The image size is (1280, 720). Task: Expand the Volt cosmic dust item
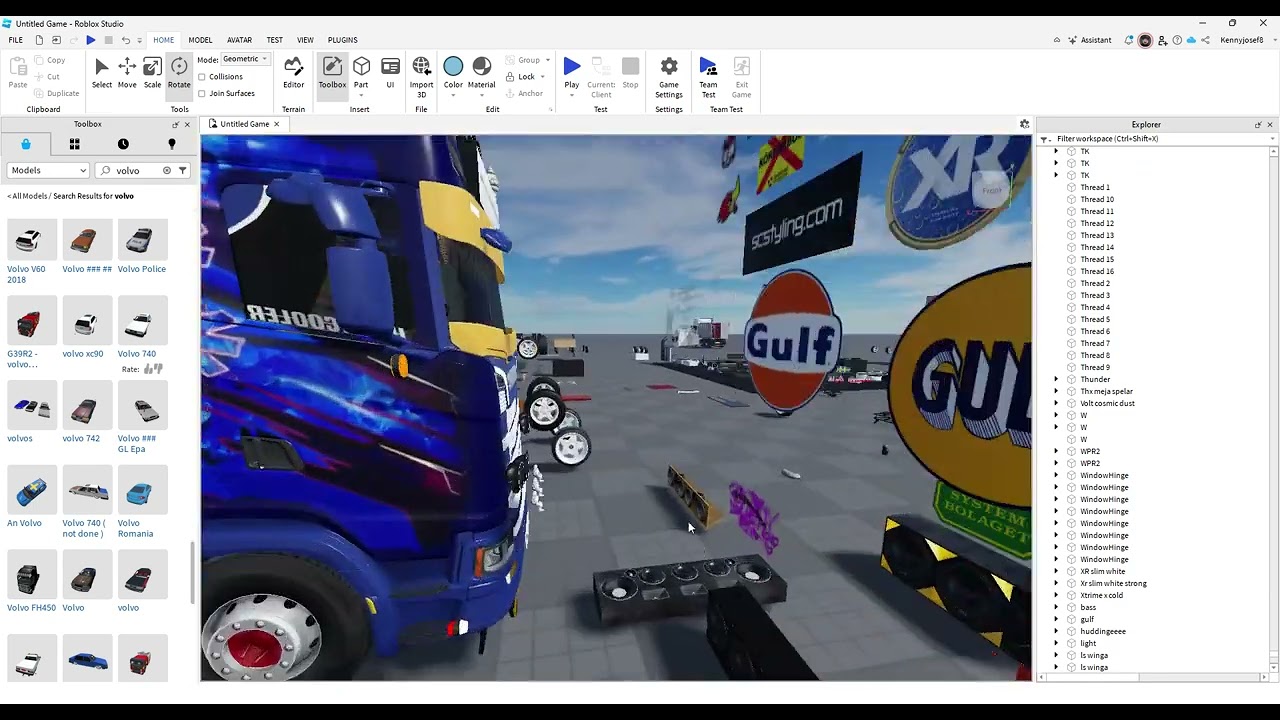[1057, 404]
